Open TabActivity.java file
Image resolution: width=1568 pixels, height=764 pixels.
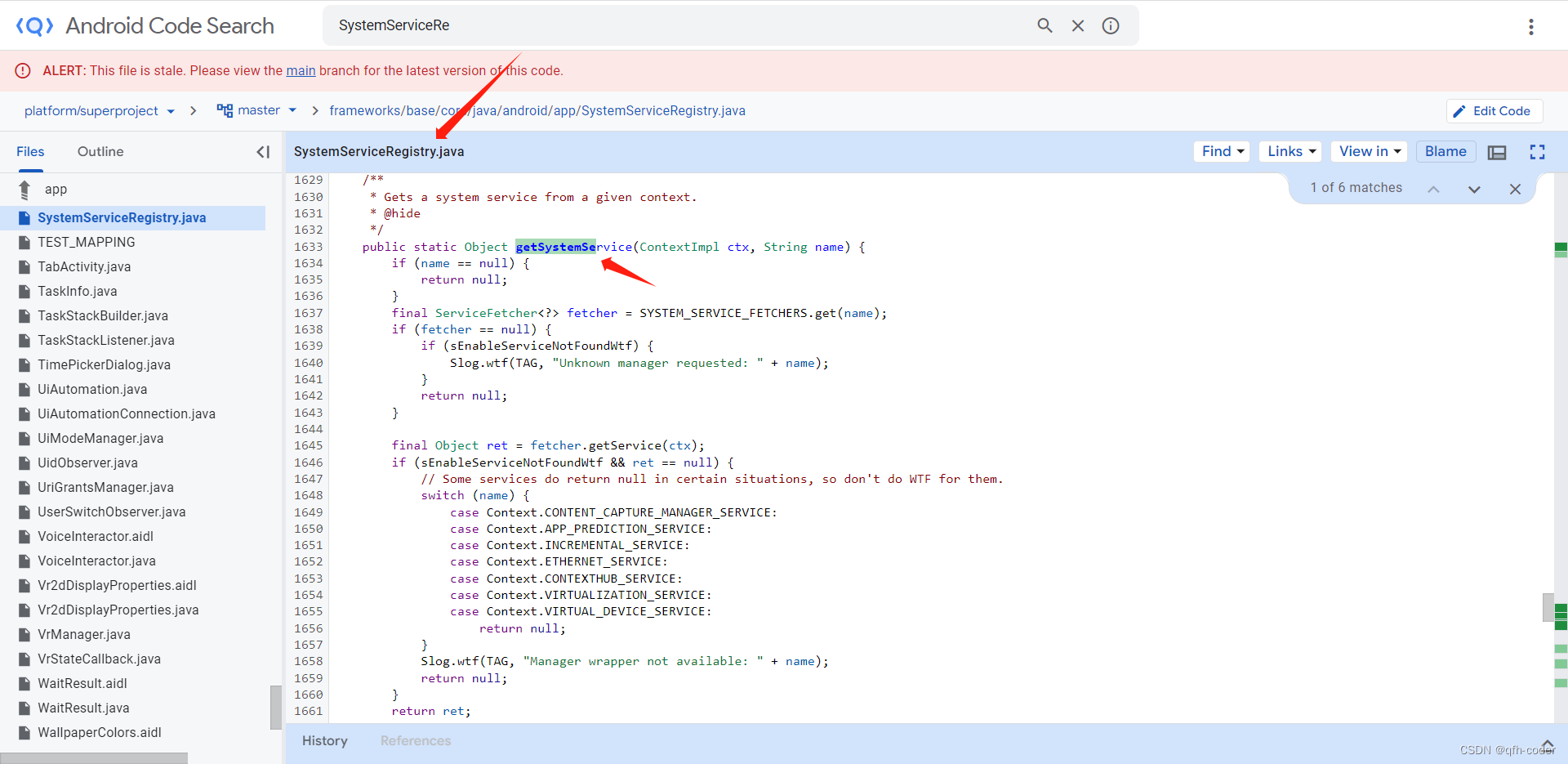pos(84,267)
